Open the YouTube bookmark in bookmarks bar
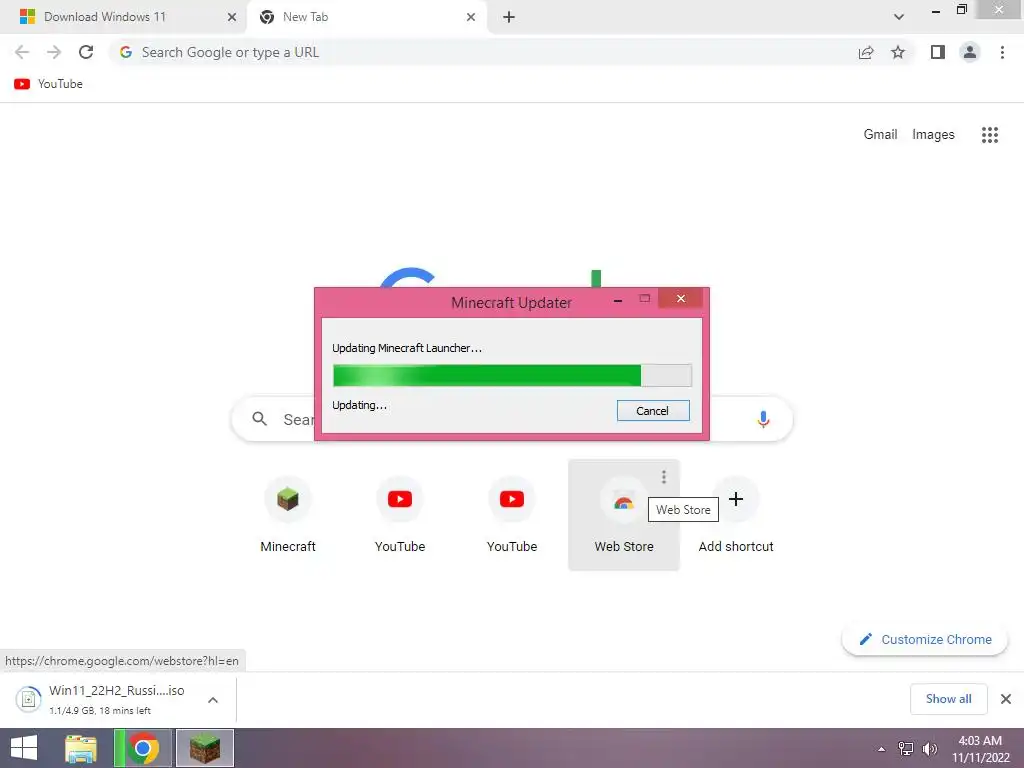 click(48, 84)
